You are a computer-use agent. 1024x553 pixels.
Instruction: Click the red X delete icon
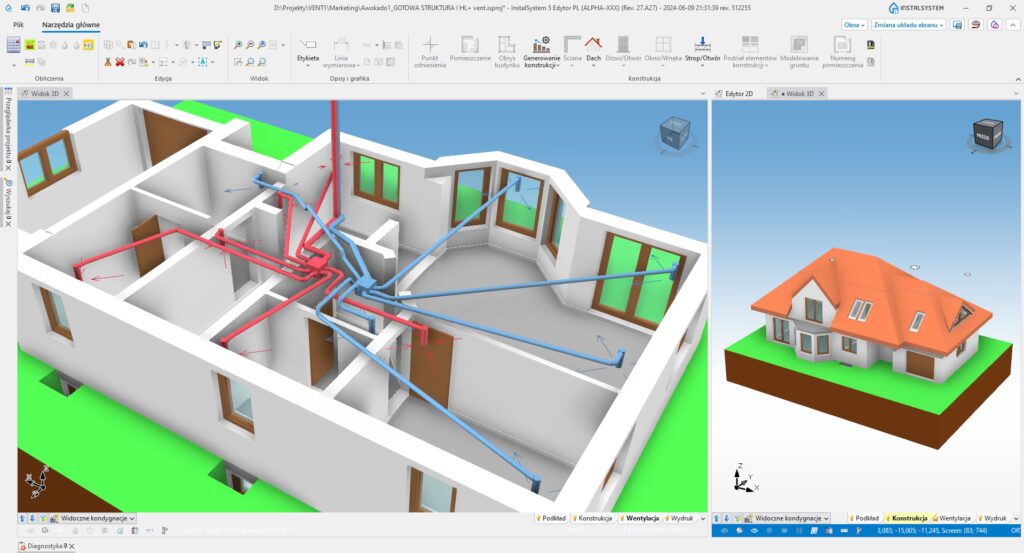tap(120, 61)
